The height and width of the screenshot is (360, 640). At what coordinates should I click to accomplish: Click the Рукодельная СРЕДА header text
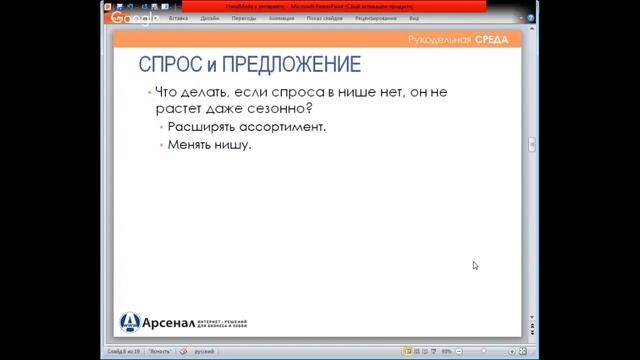pos(458,40)
